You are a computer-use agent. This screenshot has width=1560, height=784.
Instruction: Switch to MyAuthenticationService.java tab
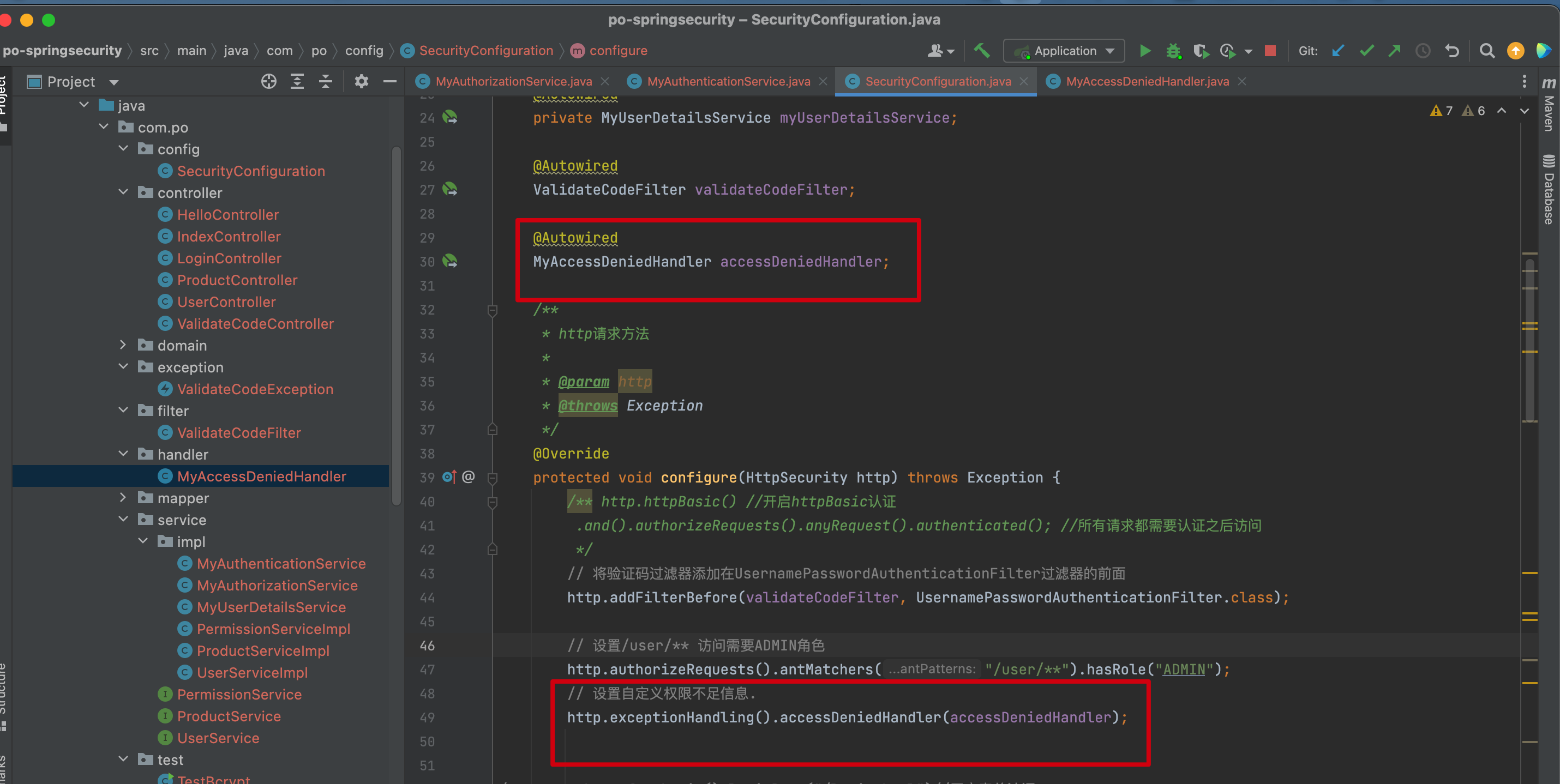click(x=728, y=81)
